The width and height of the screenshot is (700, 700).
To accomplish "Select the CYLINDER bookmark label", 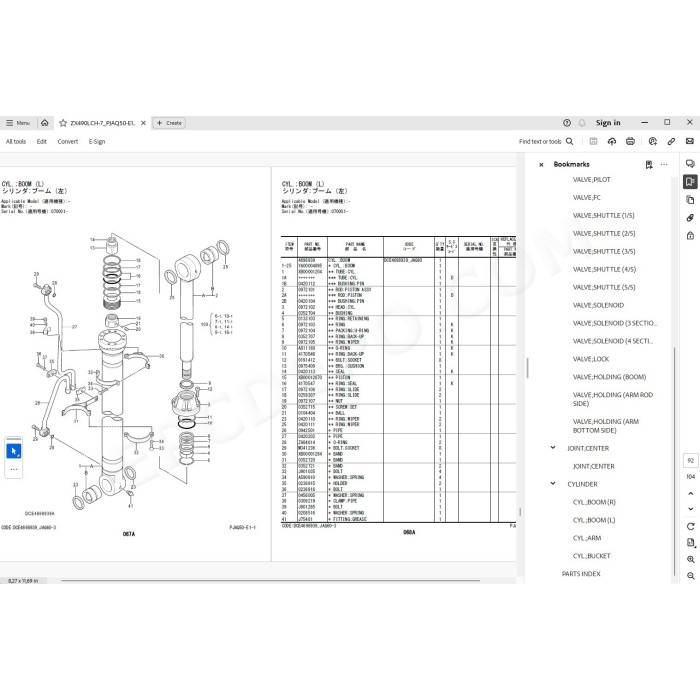I will point(582,484).
